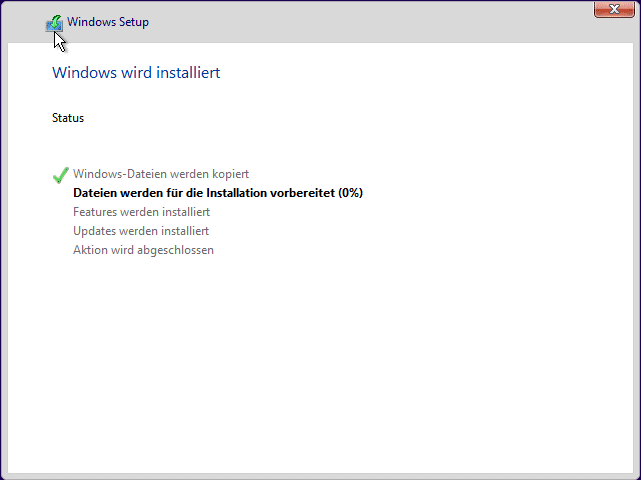Select 'Windows-Dateien werden kopiert' step
This screenshot has width=641, height=480.
(x=161, y=174)
